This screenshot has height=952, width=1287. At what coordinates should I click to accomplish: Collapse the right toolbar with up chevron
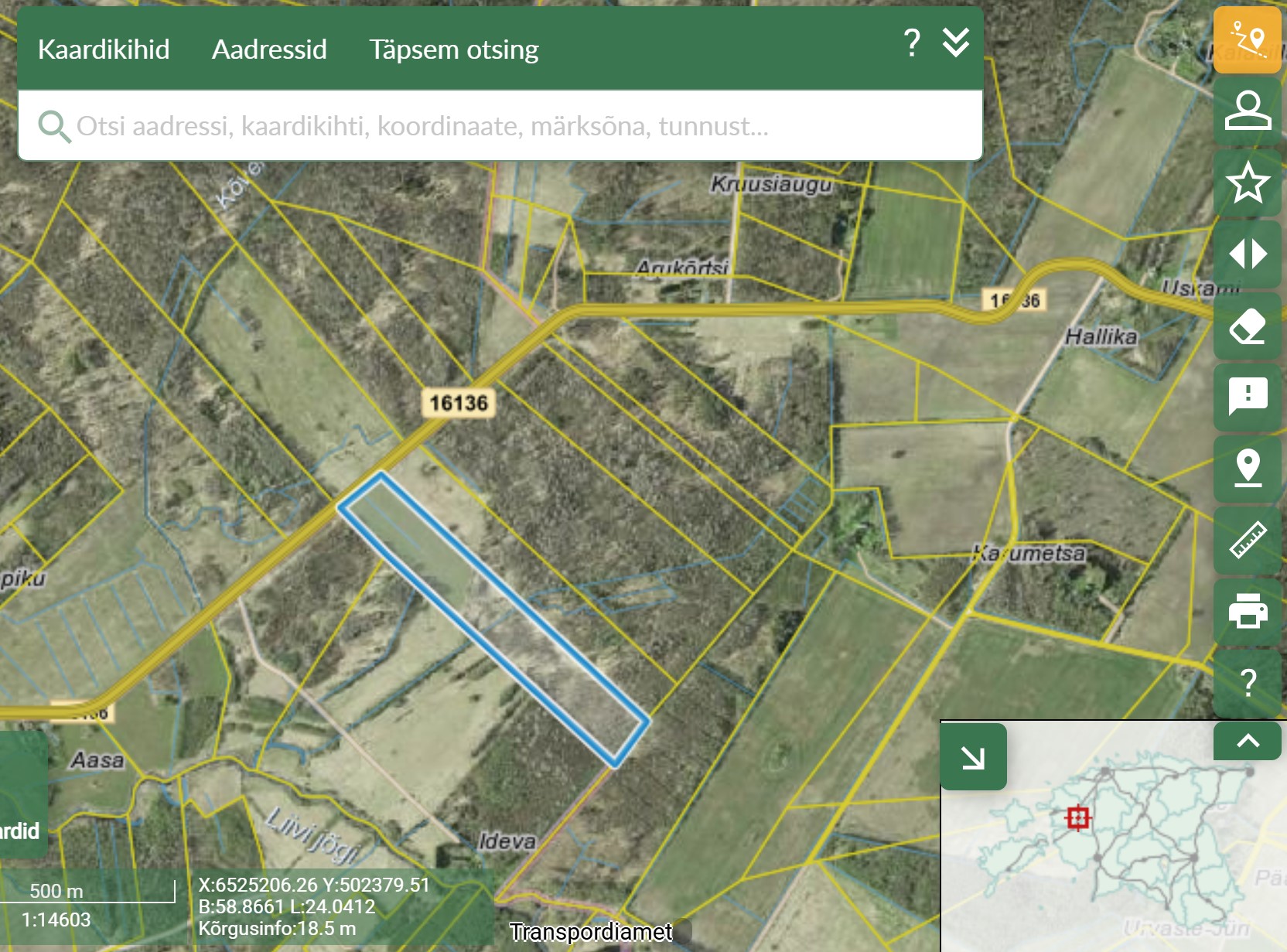pyautogui.click(x=1247, y=741)
